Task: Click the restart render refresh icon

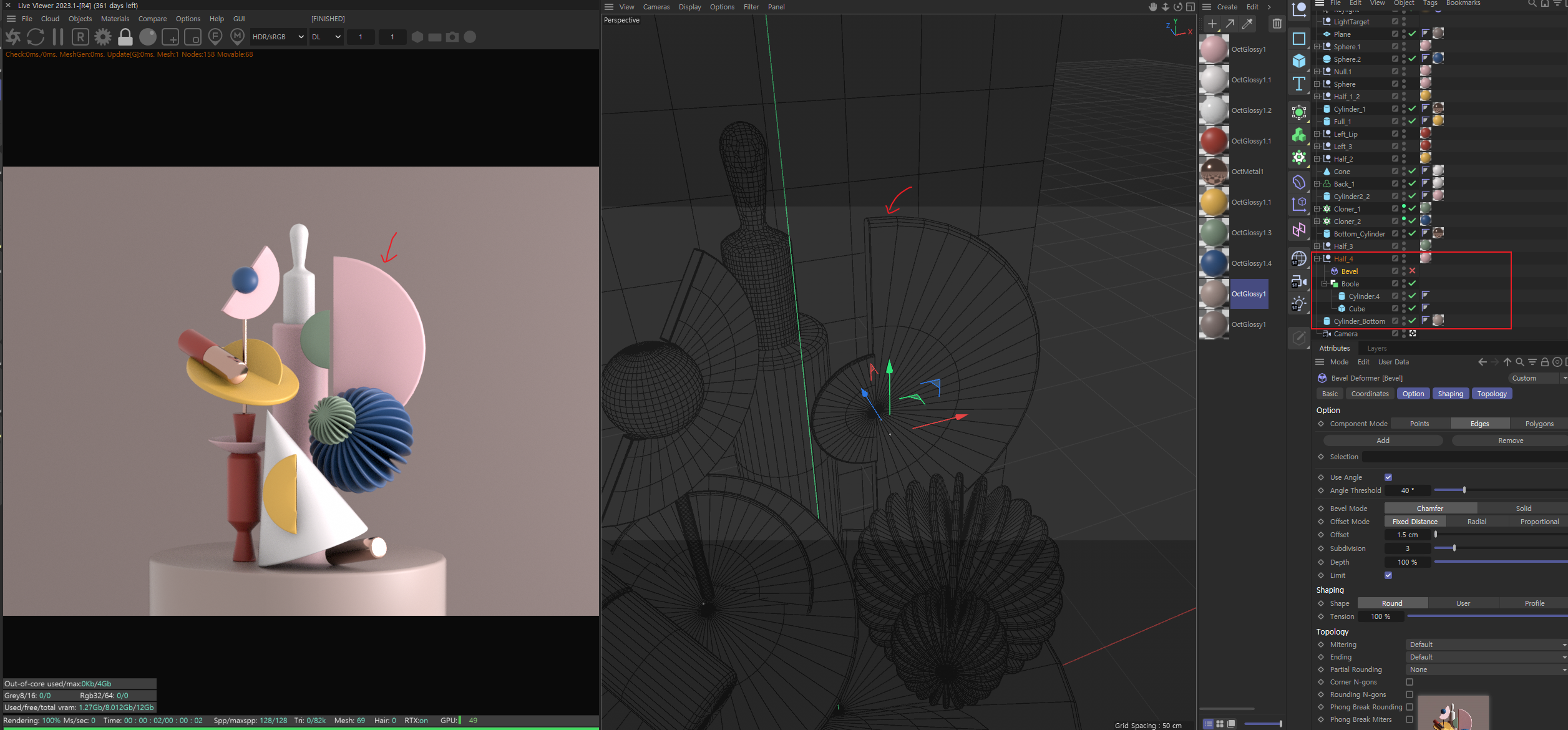Action: point(36,37)
